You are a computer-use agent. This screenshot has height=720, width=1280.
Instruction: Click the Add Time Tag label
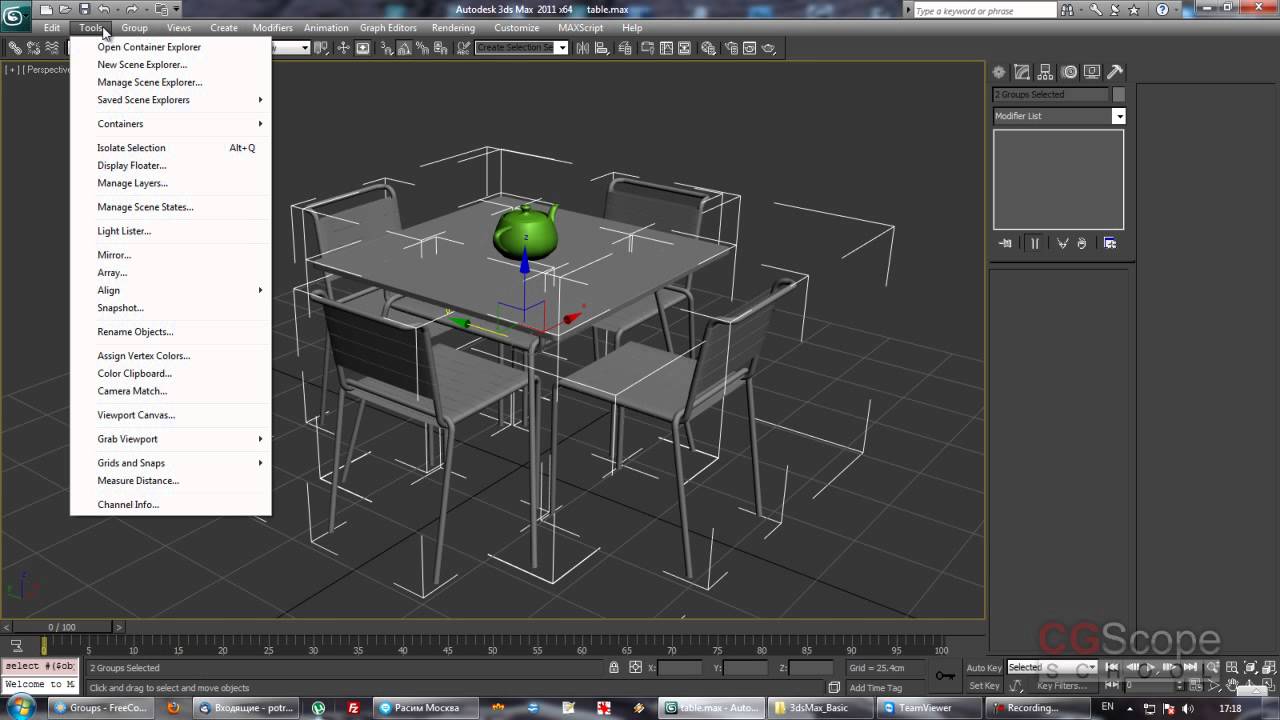tap(875, 688)
